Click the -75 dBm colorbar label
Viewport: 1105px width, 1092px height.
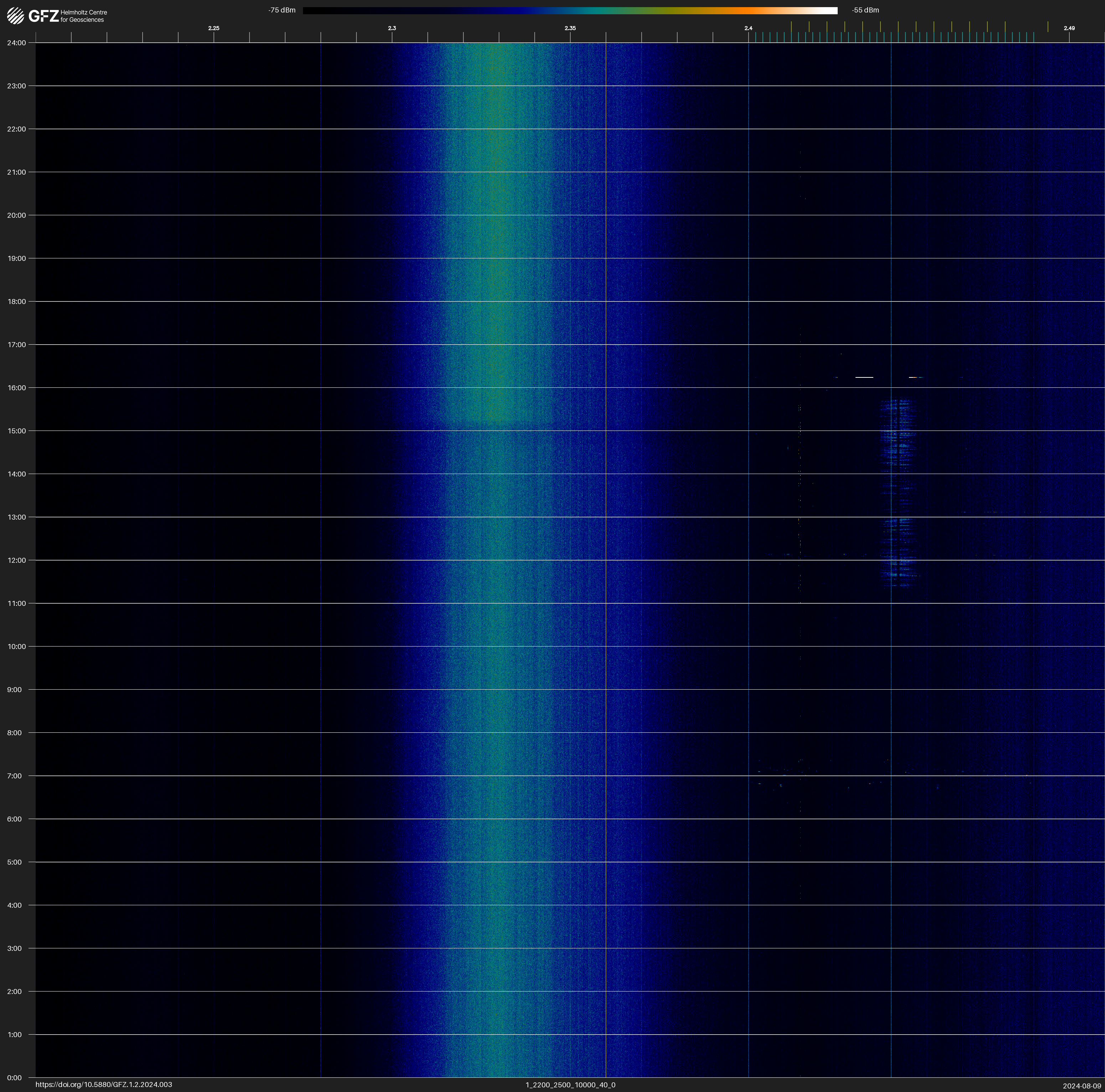pyautogui.click(x=282, y=10)
